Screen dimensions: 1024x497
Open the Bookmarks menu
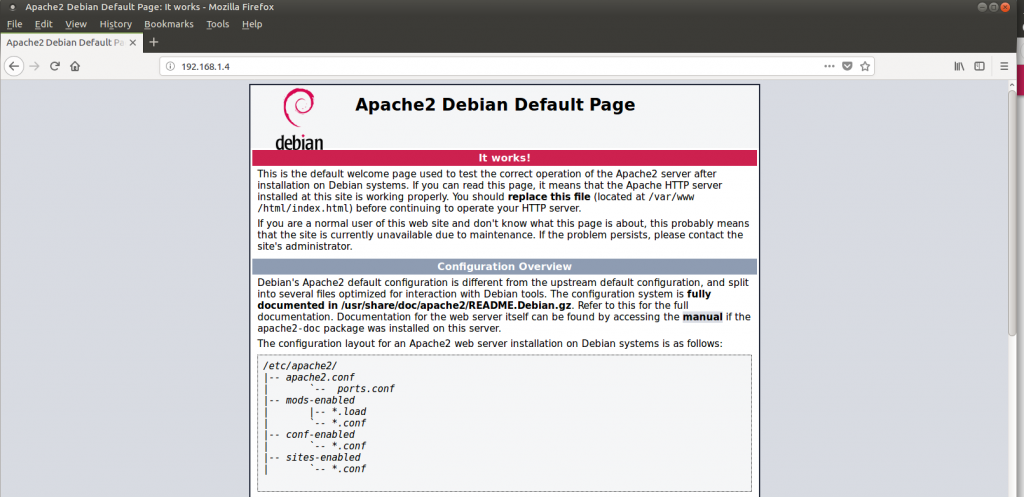169,24
